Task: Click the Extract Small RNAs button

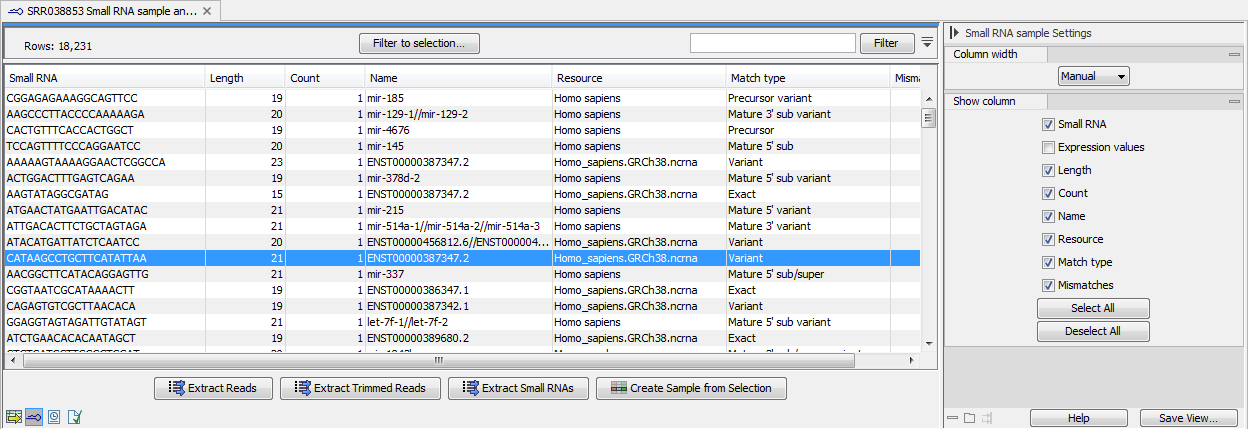Action: tap(518, 388)
